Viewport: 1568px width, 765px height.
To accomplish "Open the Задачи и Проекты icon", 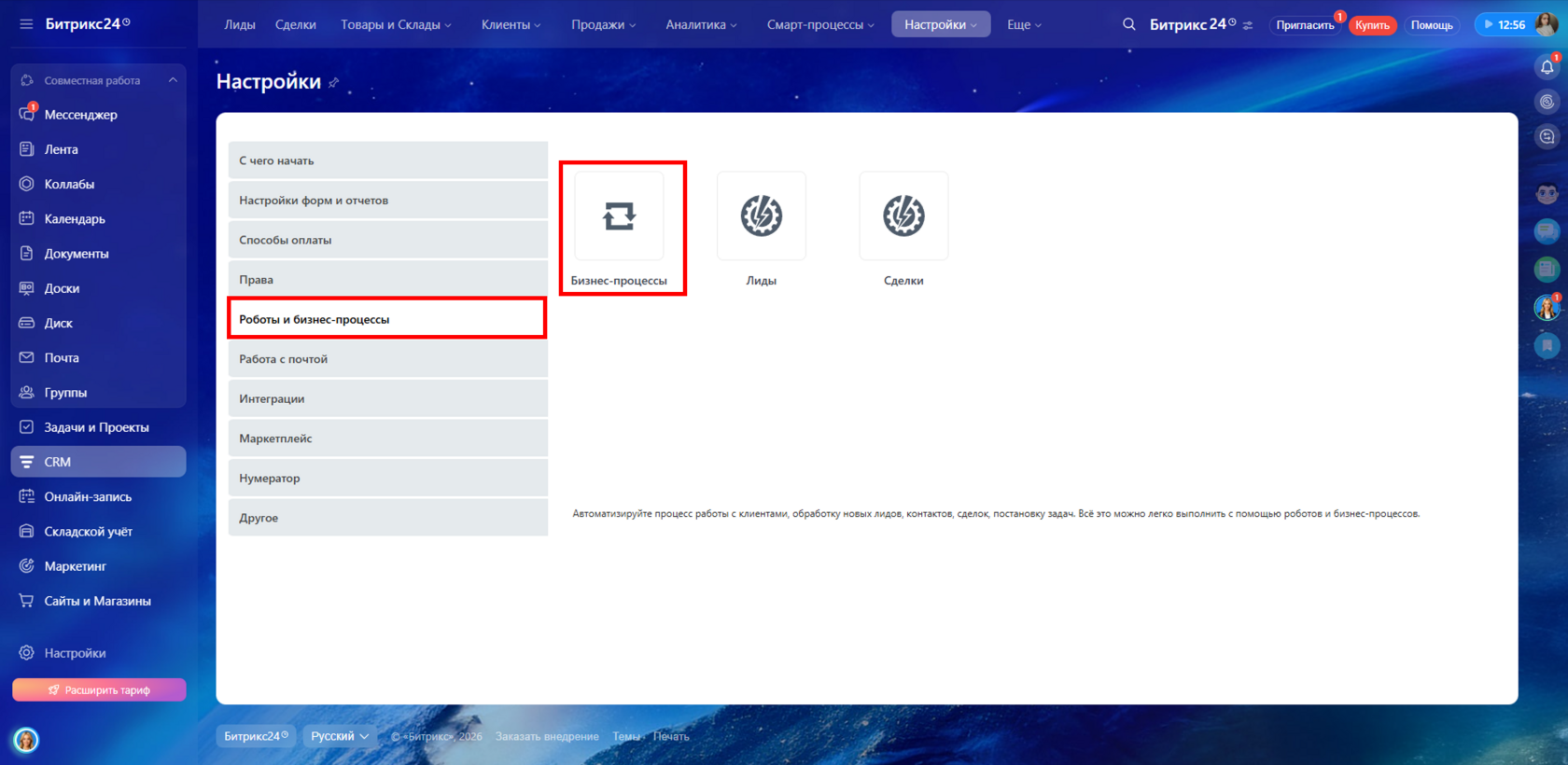I will click(x=27, y=427).
